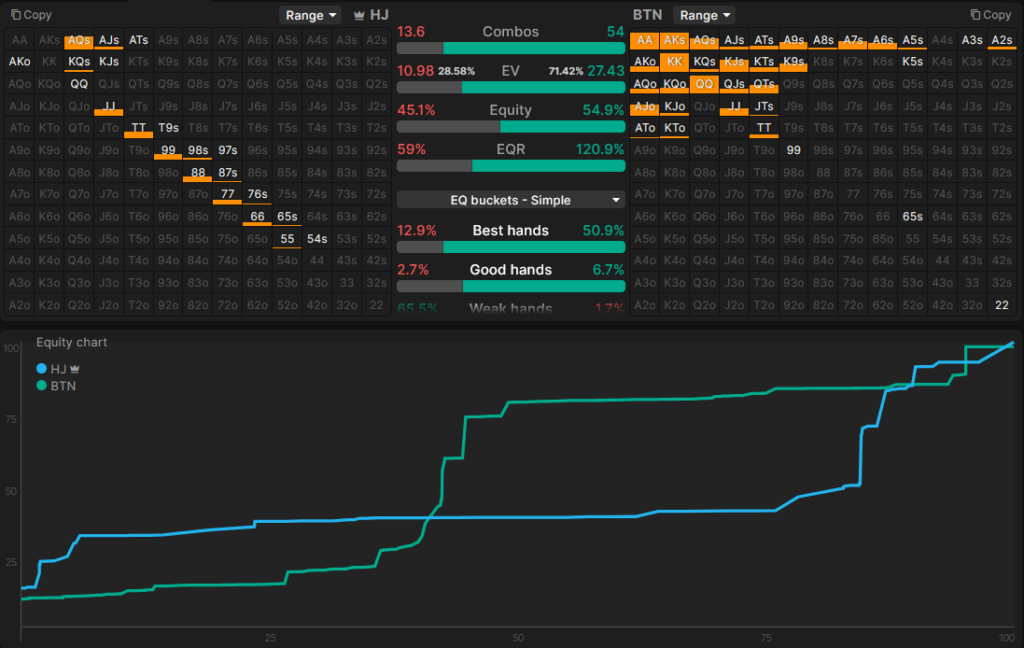The height and width of the screenshot is (648, 1024).
Task: Select the 55 cell in HJ grid
Action: [287, 238]
